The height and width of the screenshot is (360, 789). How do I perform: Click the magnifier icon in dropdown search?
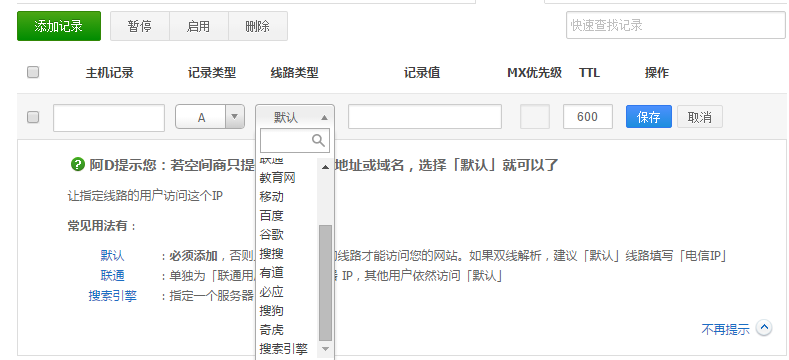click(318, 140)
